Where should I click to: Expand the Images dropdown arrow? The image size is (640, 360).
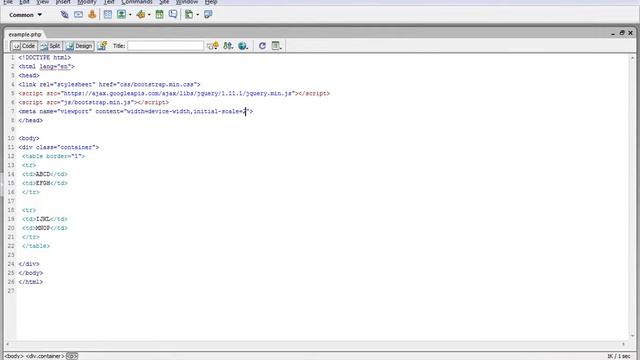pos(130,15)
